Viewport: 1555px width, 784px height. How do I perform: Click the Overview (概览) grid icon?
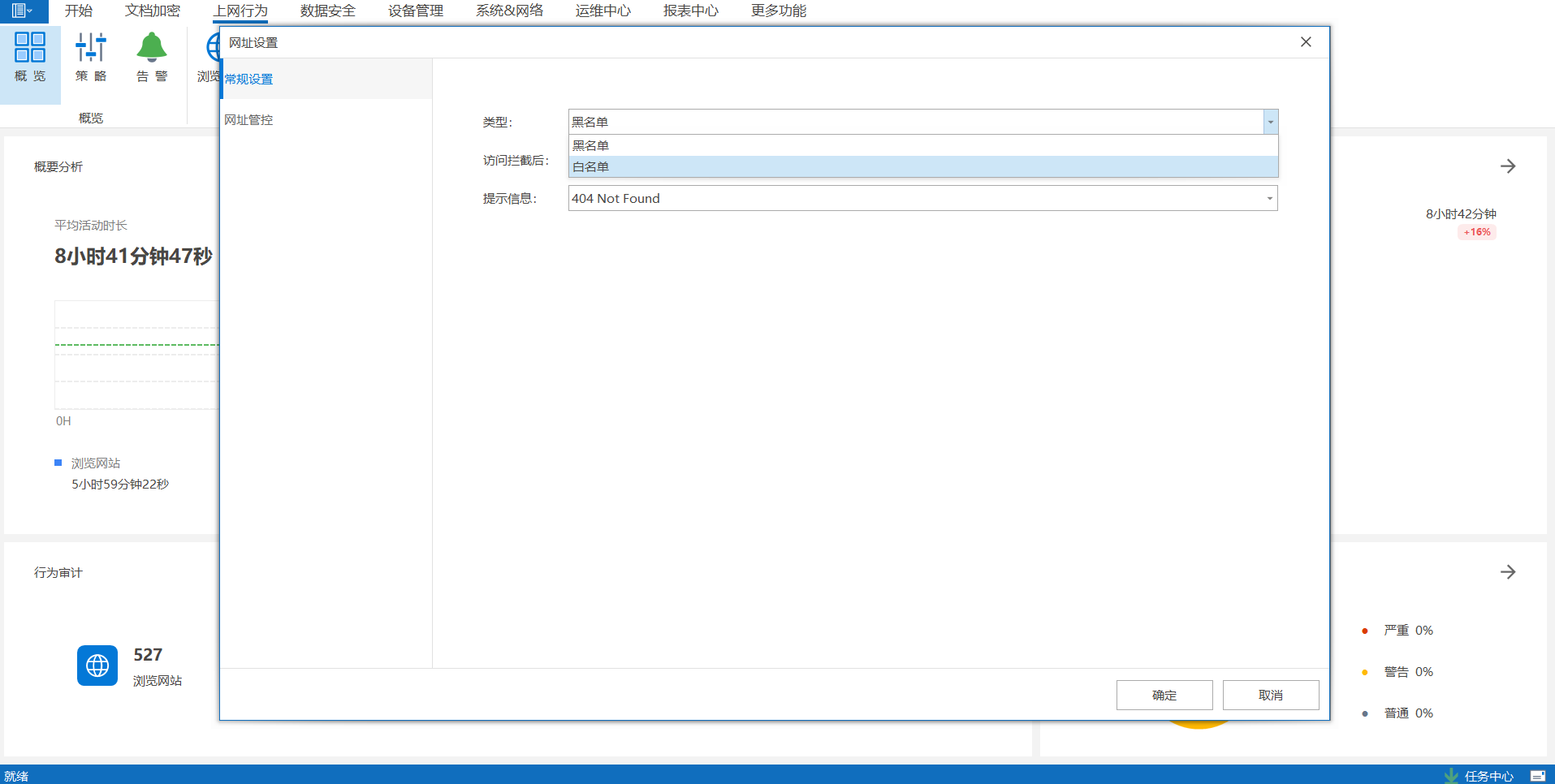click(30, 48)
